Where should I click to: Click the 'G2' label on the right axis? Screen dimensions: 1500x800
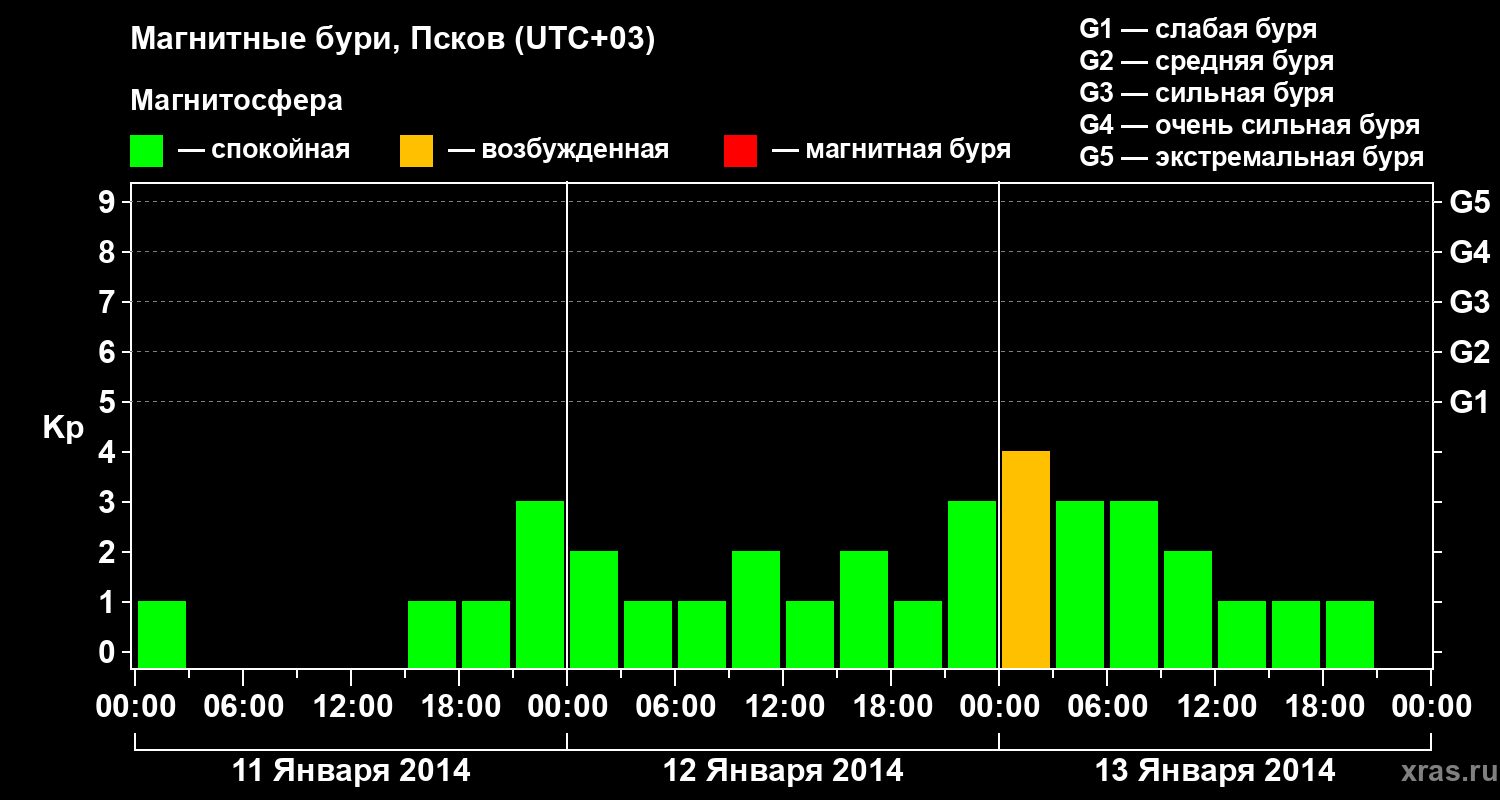pyautogui.click(x=1470, y=352)
